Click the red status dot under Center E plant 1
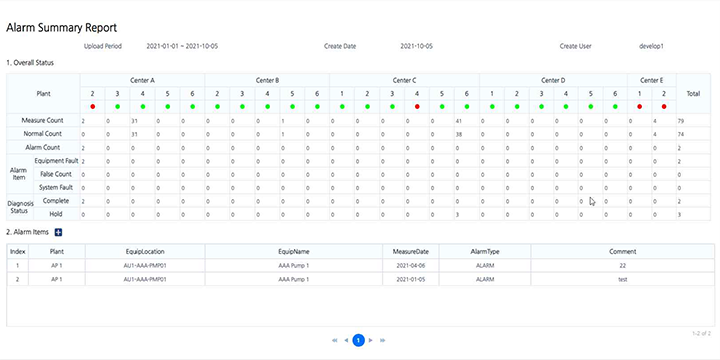This screenshot has height=360, width=720. (639, 107)
